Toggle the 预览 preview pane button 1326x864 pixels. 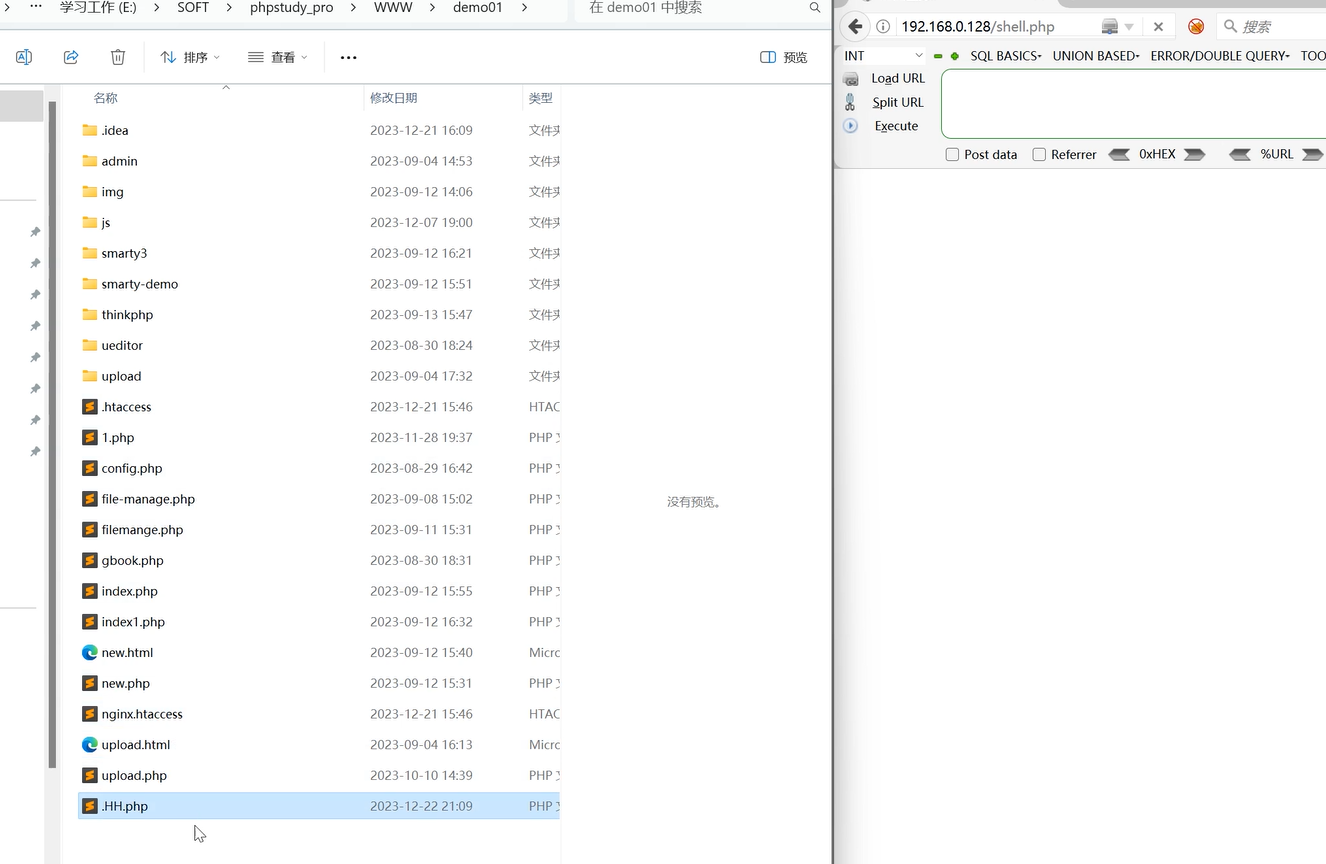point(784,57)
